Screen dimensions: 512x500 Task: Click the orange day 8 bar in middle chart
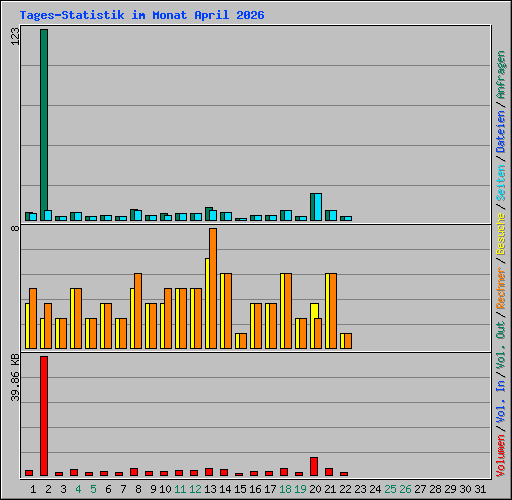[138, 311]
